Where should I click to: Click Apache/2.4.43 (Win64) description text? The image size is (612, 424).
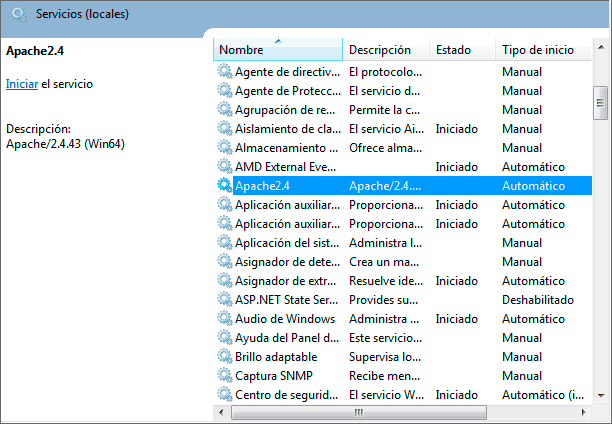pyautogui.click(x=65, y=144)
